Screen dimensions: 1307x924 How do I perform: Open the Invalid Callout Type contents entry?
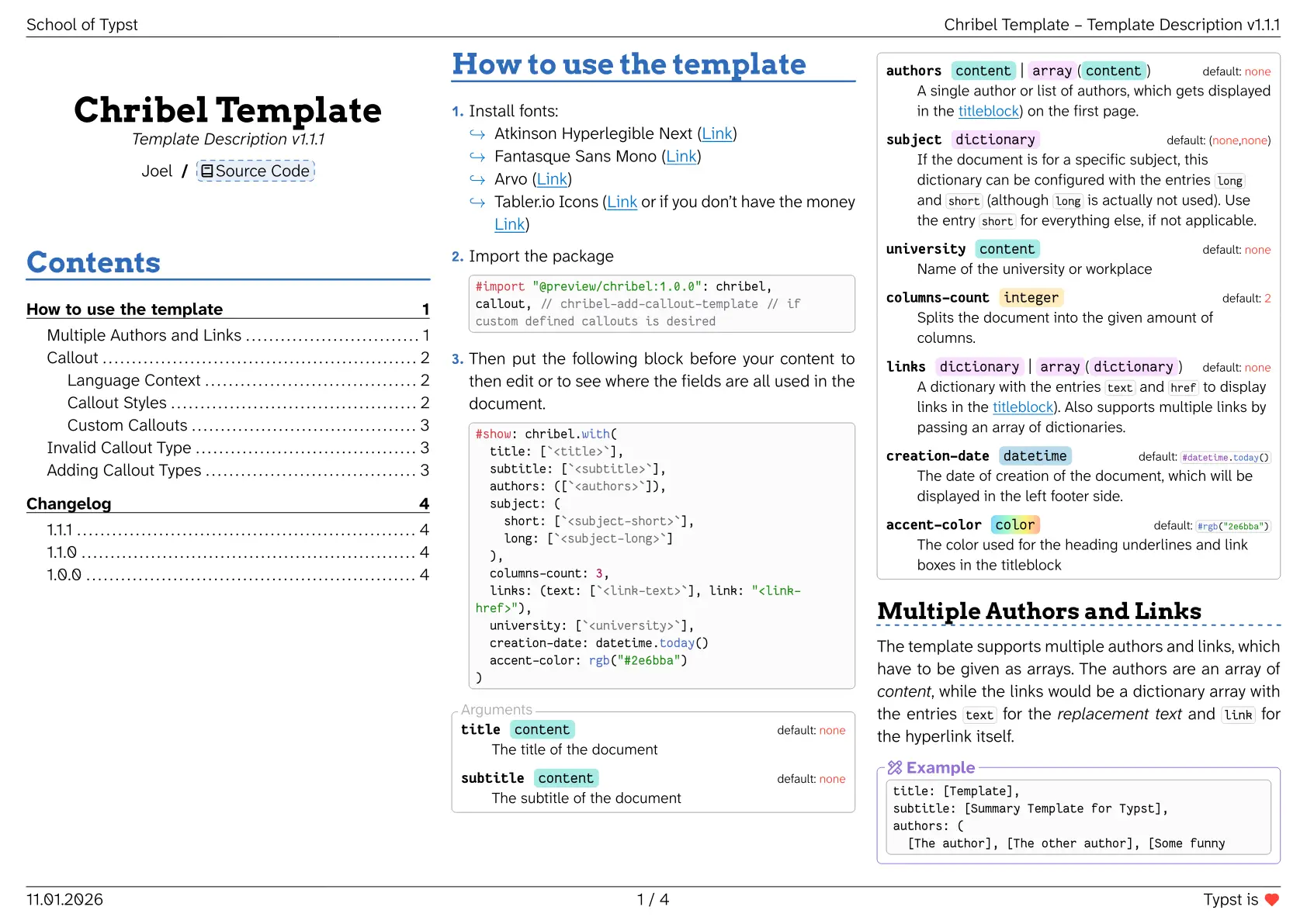point(119,448)
